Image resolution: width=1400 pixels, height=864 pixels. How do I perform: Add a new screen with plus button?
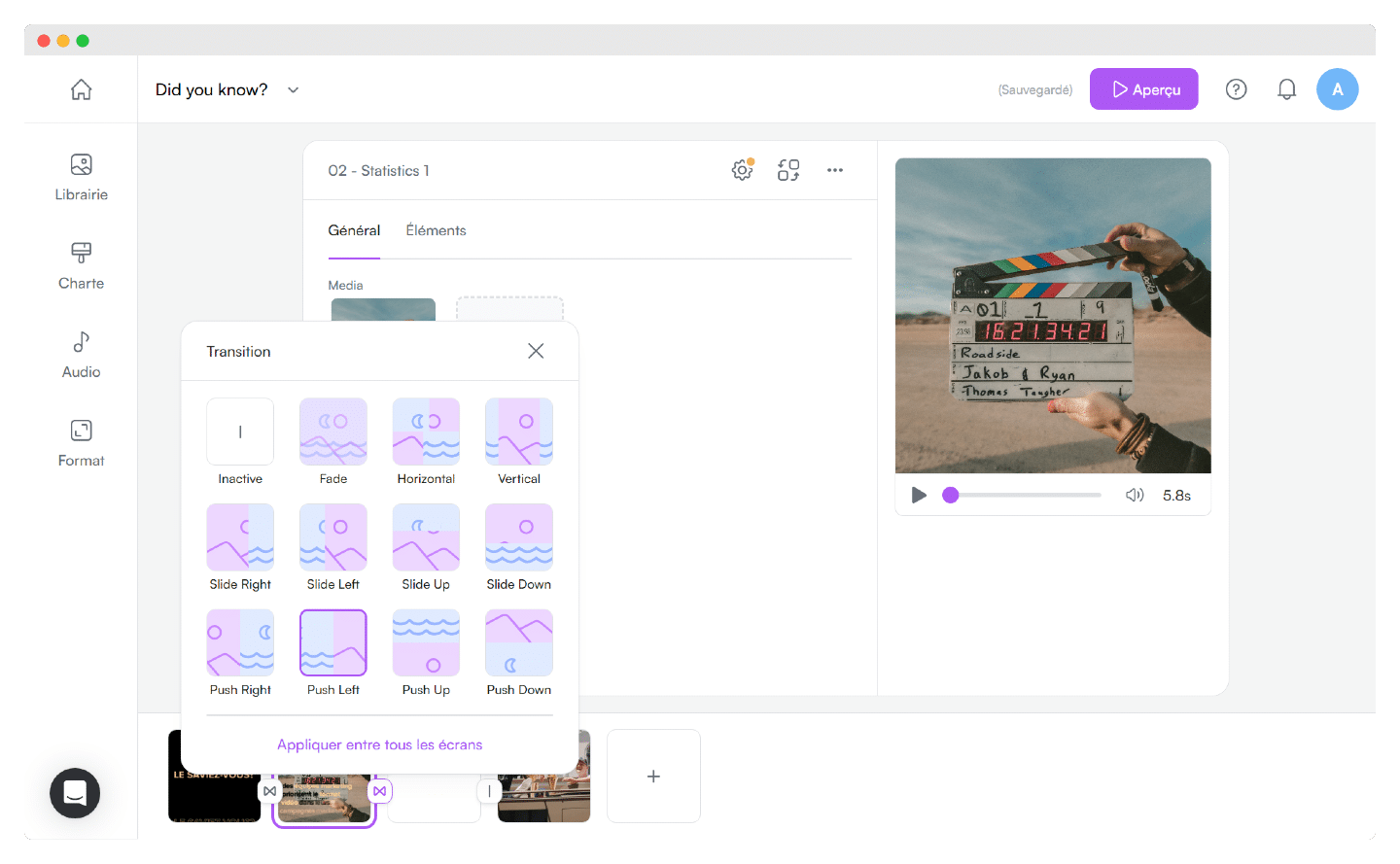pyautogui.click(x=653, y=776)
